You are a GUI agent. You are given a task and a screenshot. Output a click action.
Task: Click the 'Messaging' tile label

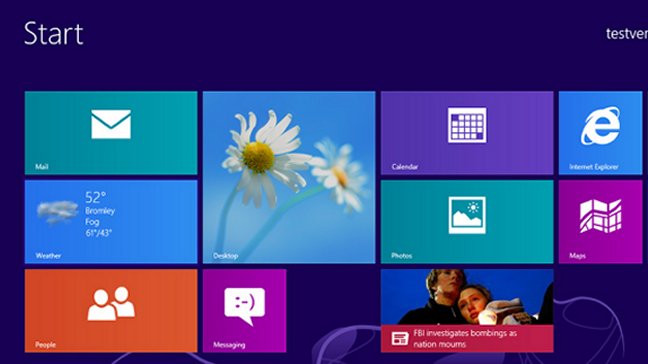click(229, 345)
